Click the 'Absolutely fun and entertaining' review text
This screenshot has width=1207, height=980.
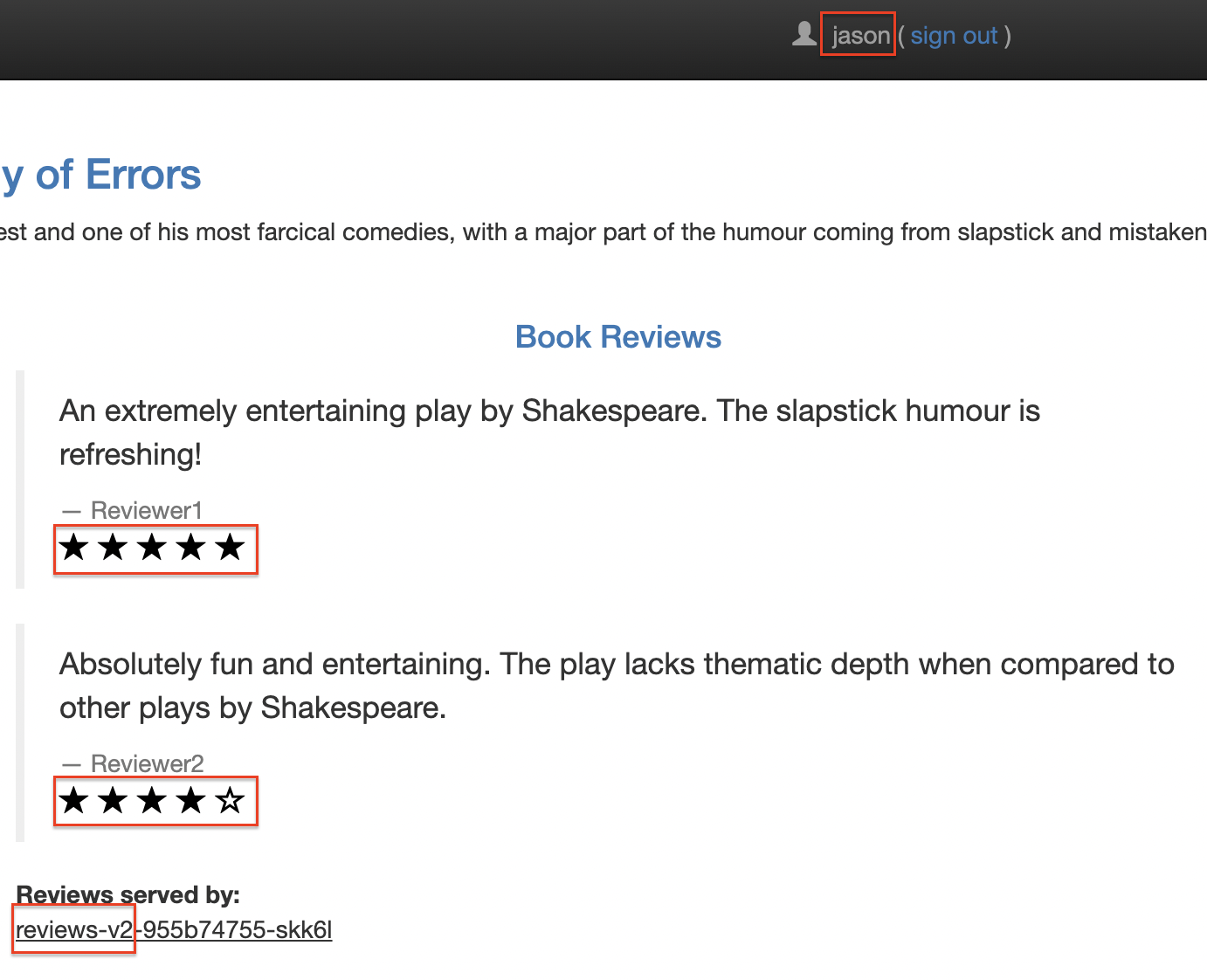tap(617, 686)
